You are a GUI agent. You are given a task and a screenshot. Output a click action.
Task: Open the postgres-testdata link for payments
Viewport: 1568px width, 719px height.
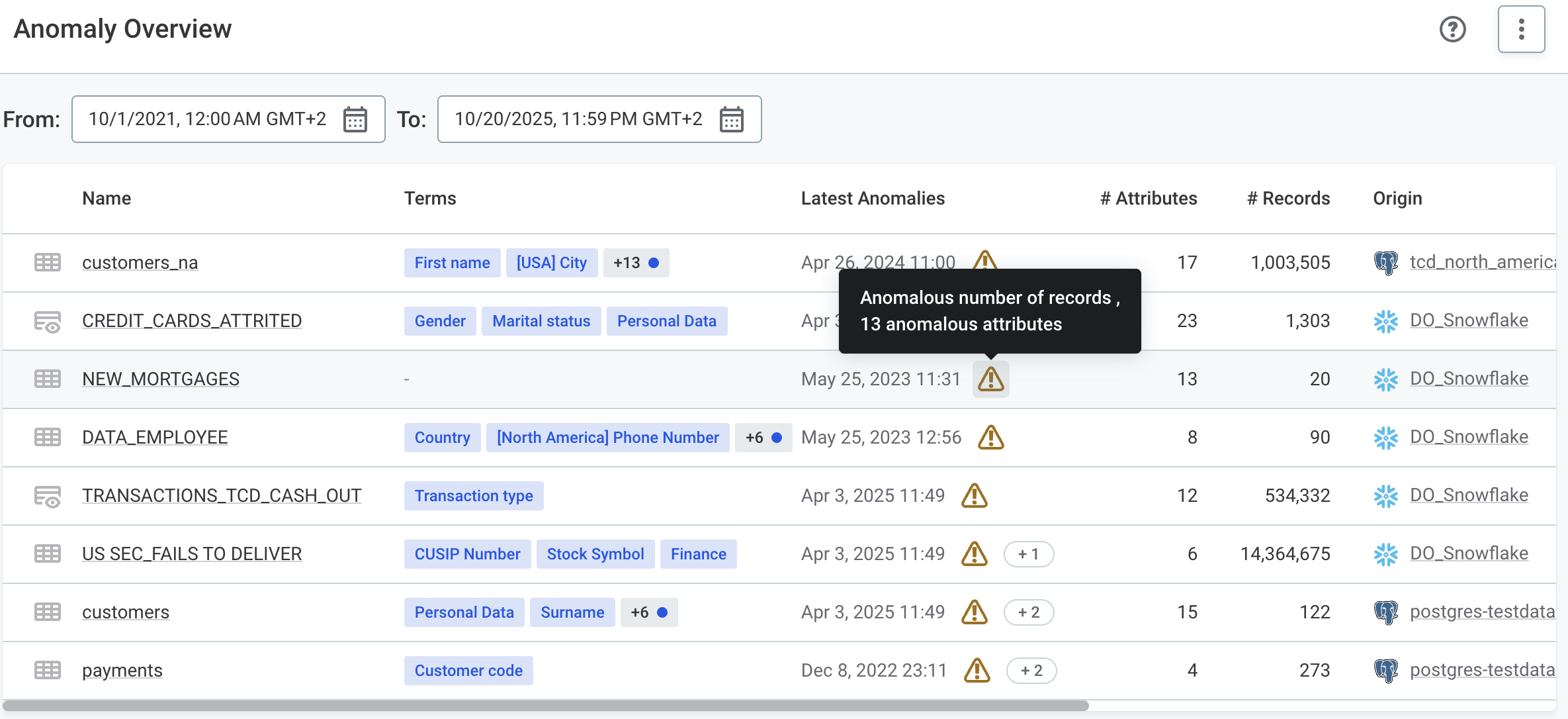(1482, 670)
